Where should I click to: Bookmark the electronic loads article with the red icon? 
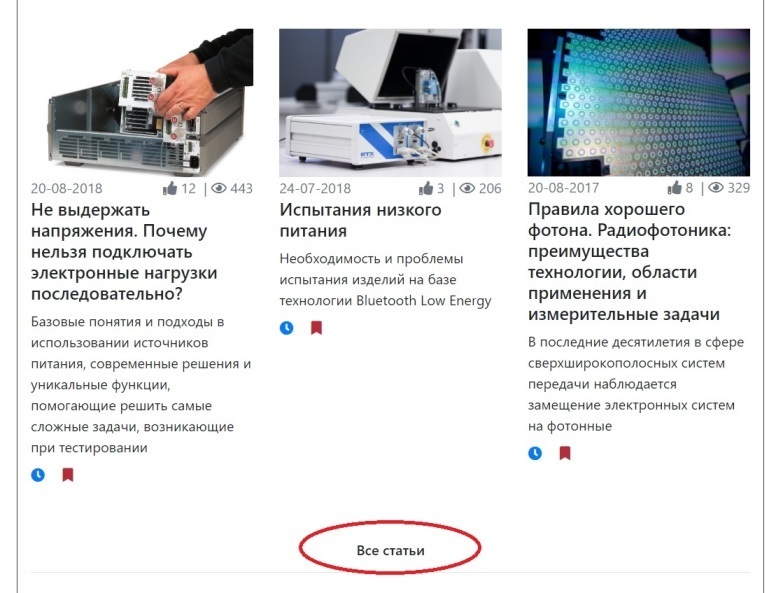click(x=68, y=474)
